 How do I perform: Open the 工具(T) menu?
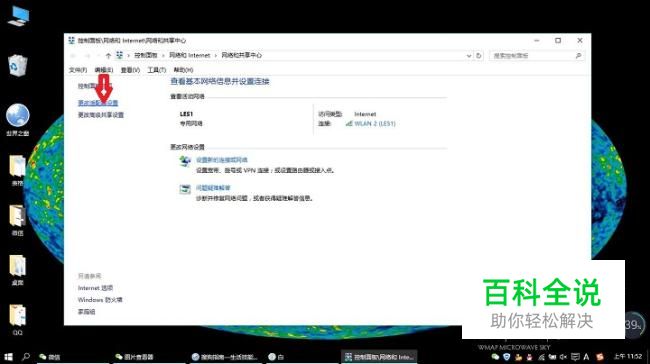[157, 70]
